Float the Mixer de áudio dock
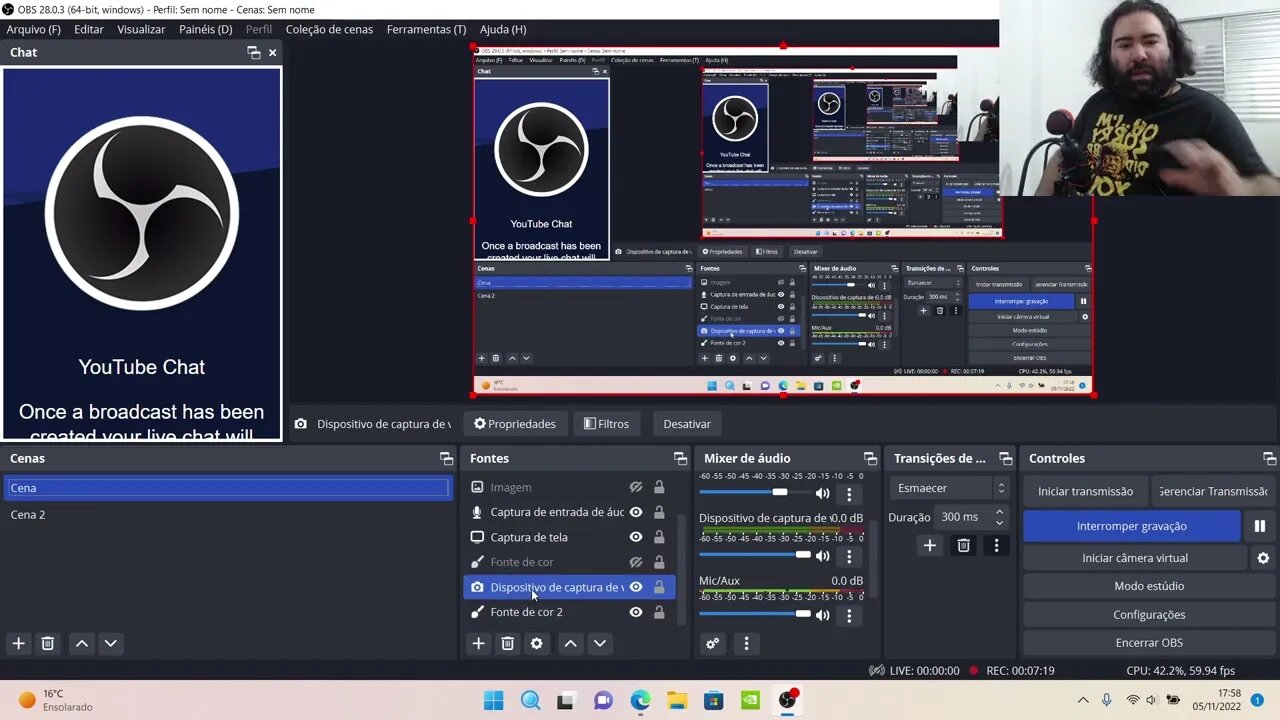Viewport: 1280px width, 720px height. pos(870,458)
